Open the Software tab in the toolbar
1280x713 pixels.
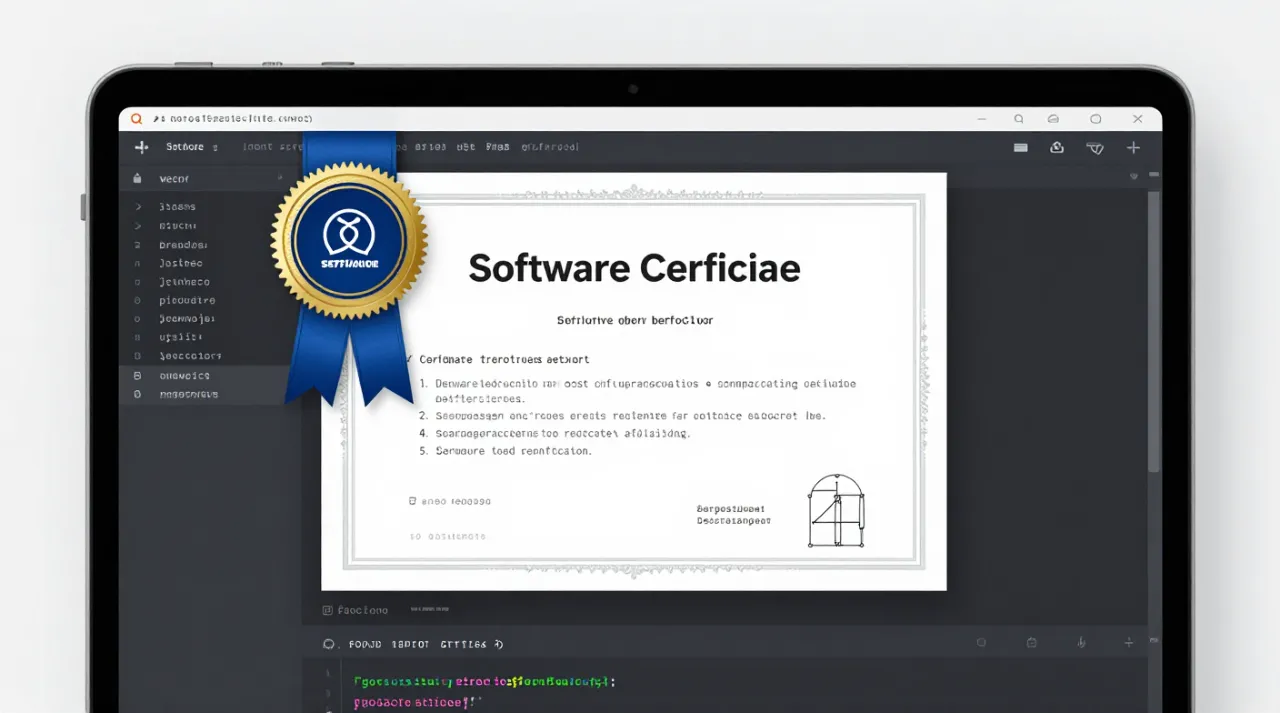tap(185, 147)
